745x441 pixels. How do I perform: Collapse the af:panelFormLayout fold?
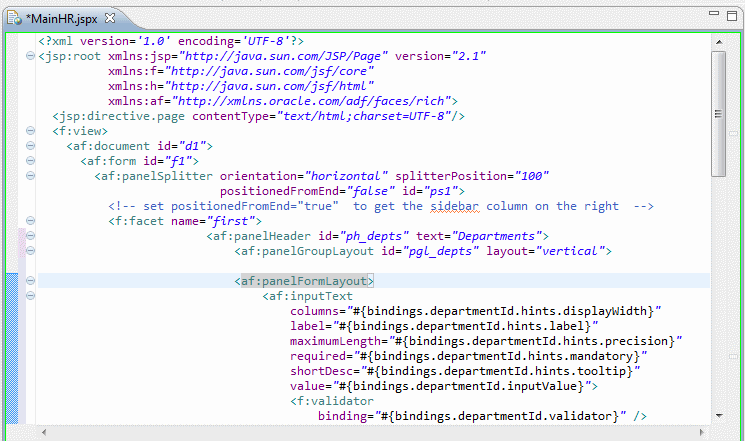pos(30,280)
